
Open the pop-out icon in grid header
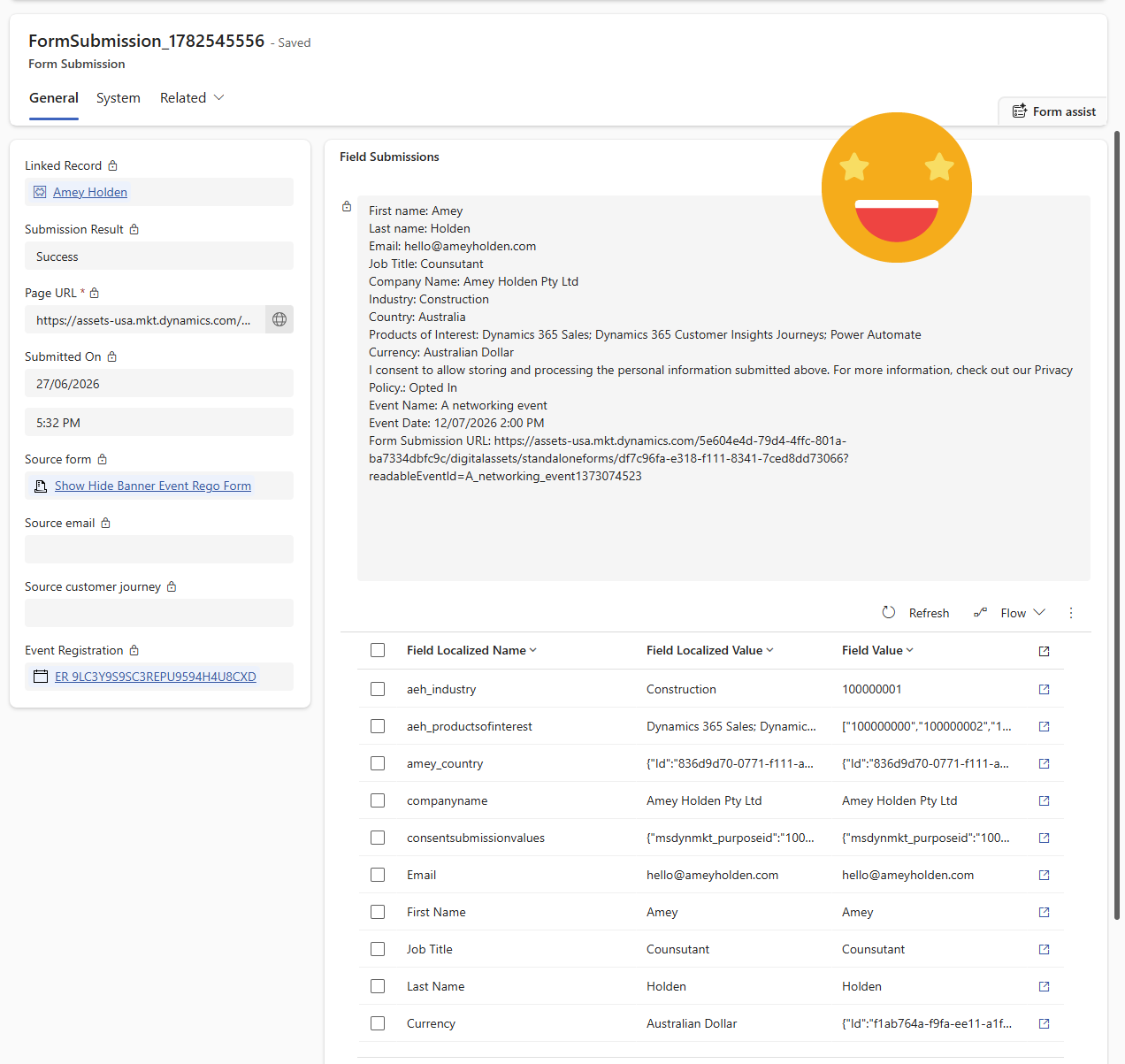(1044, 651)
